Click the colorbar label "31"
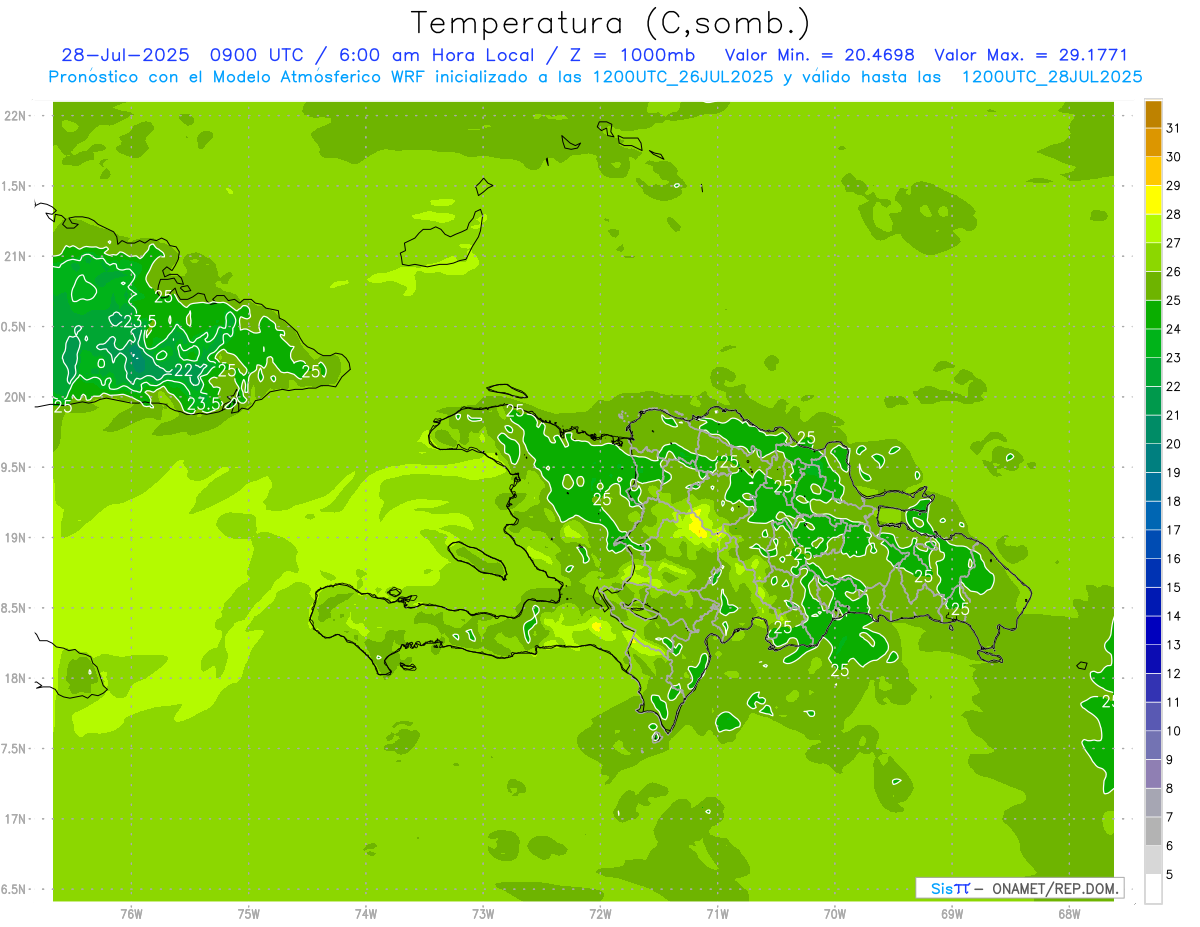The height and width of the screenshot is (927, 1200). click(x=1173, y=128)
